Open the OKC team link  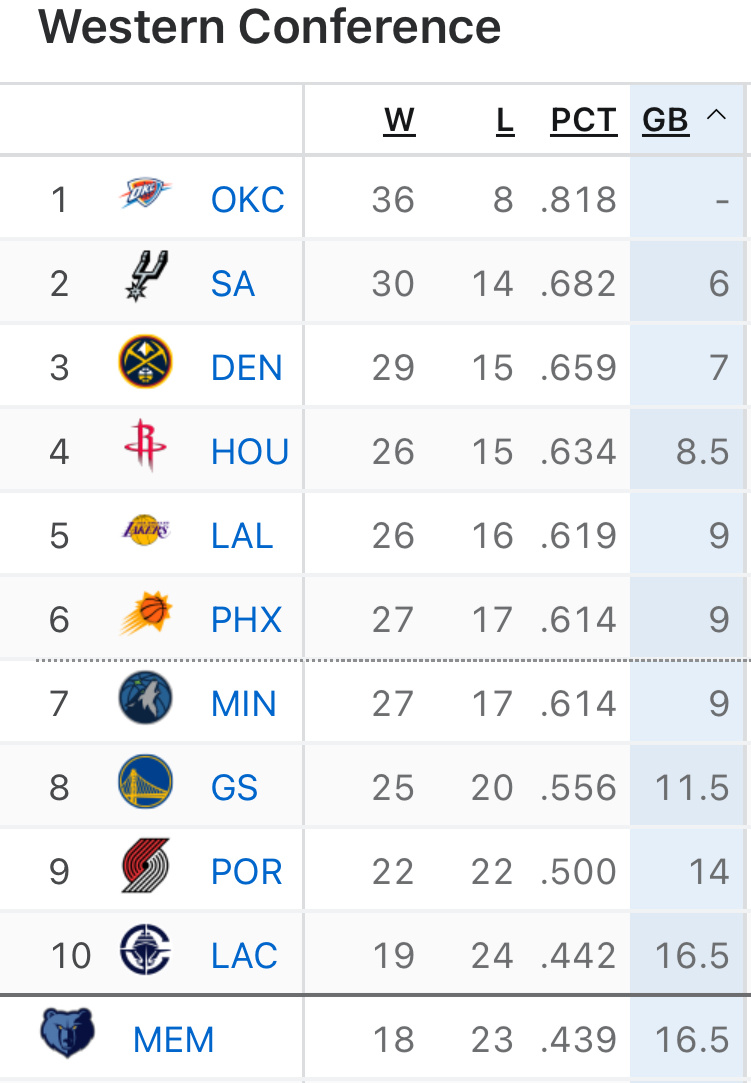pyautogui.click(x=248, y=200)
